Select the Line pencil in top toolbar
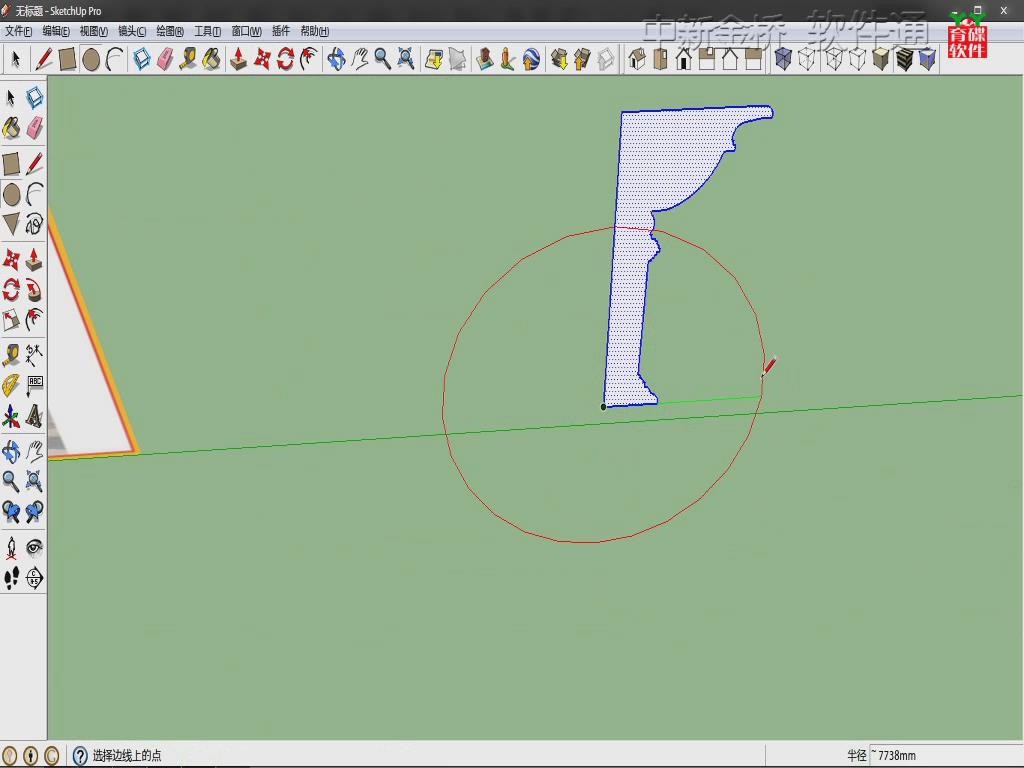The height and width of the screenshot is (768, 1024). pos(44,59)
